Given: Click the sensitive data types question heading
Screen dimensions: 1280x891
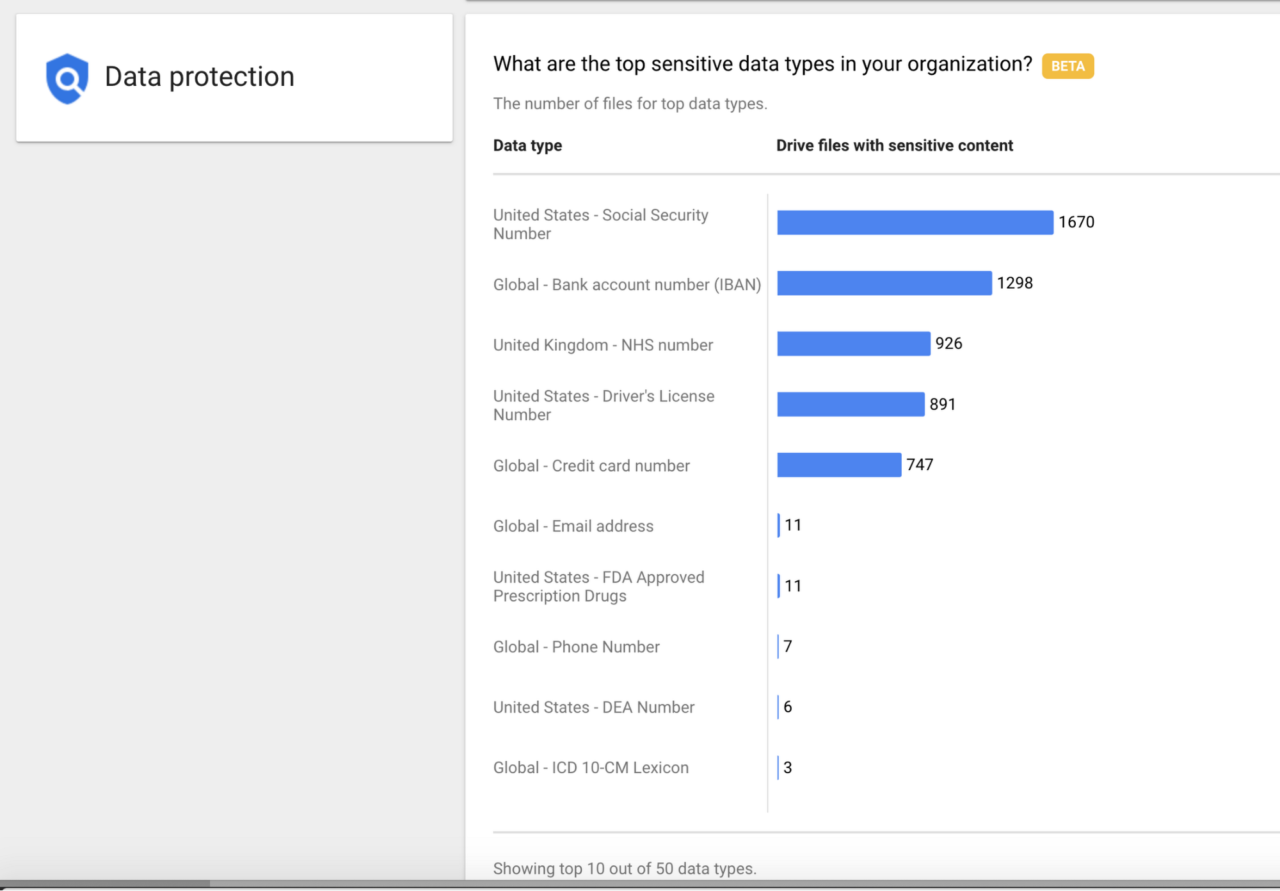Looking at the screenshot, I should coord(762,65).
